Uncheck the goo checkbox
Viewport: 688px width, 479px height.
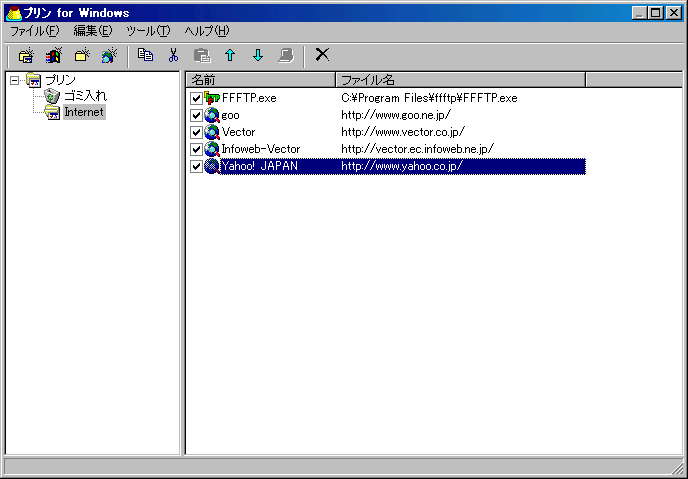(196, 115)
